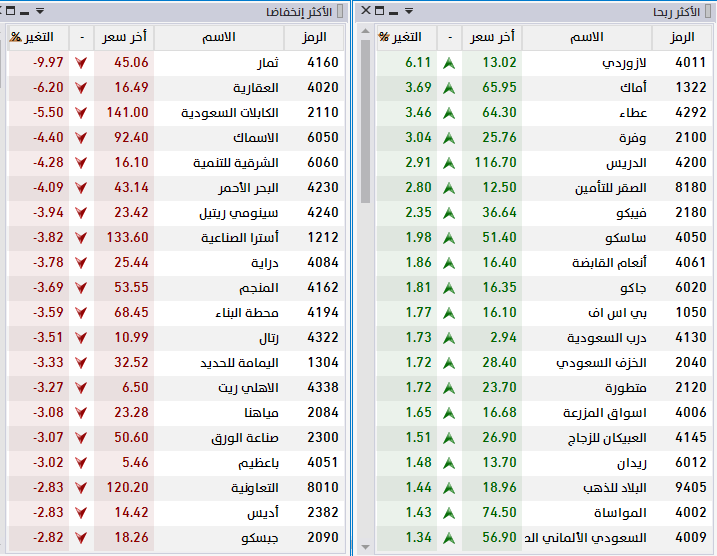The height and width of the screenshot is (556, 717).
Task: Click the red down arrow in ثمار row
Action: click(x=81, y=63)
